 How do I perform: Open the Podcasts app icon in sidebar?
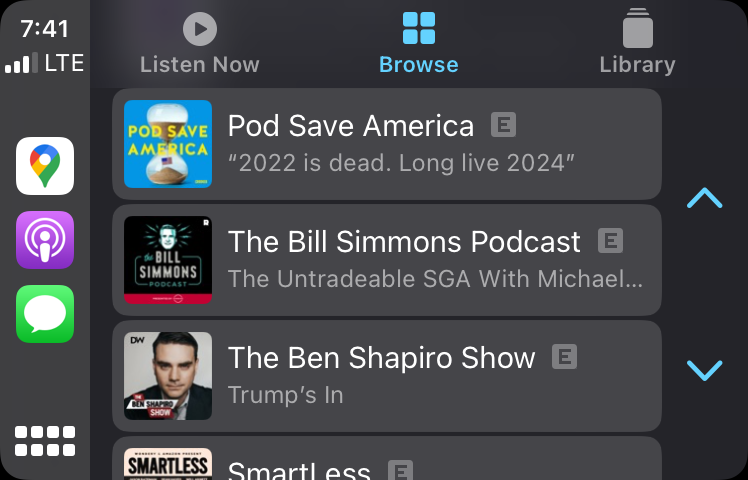pyautogui.click(x=45, y=240)
